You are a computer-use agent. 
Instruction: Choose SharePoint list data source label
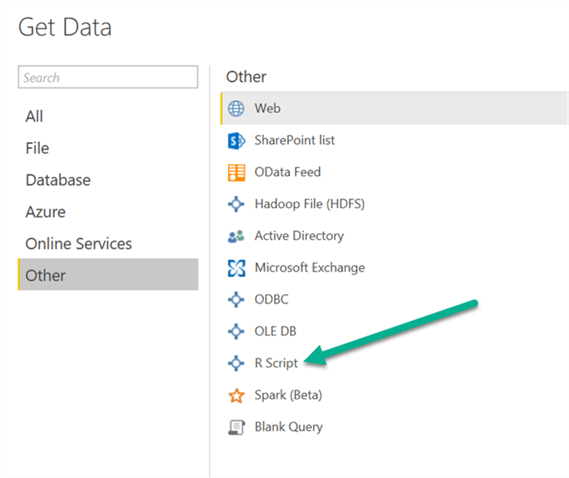pos(294,140)
